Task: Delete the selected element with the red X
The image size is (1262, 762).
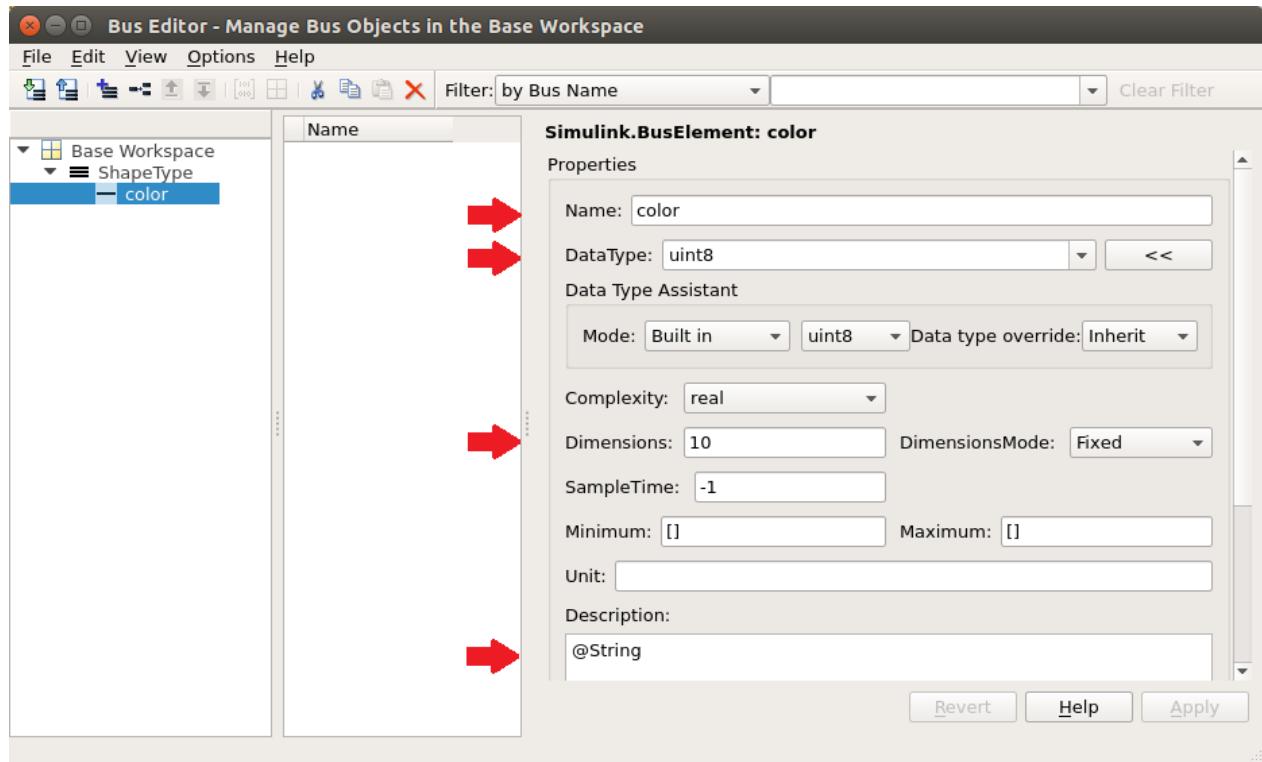Action: (417, 91)
